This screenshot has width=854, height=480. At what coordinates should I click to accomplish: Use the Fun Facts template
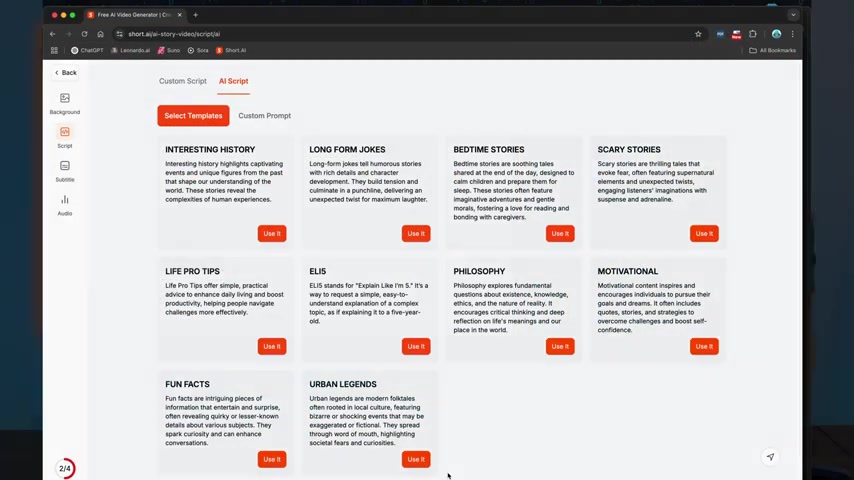click(x=272, y=459)
